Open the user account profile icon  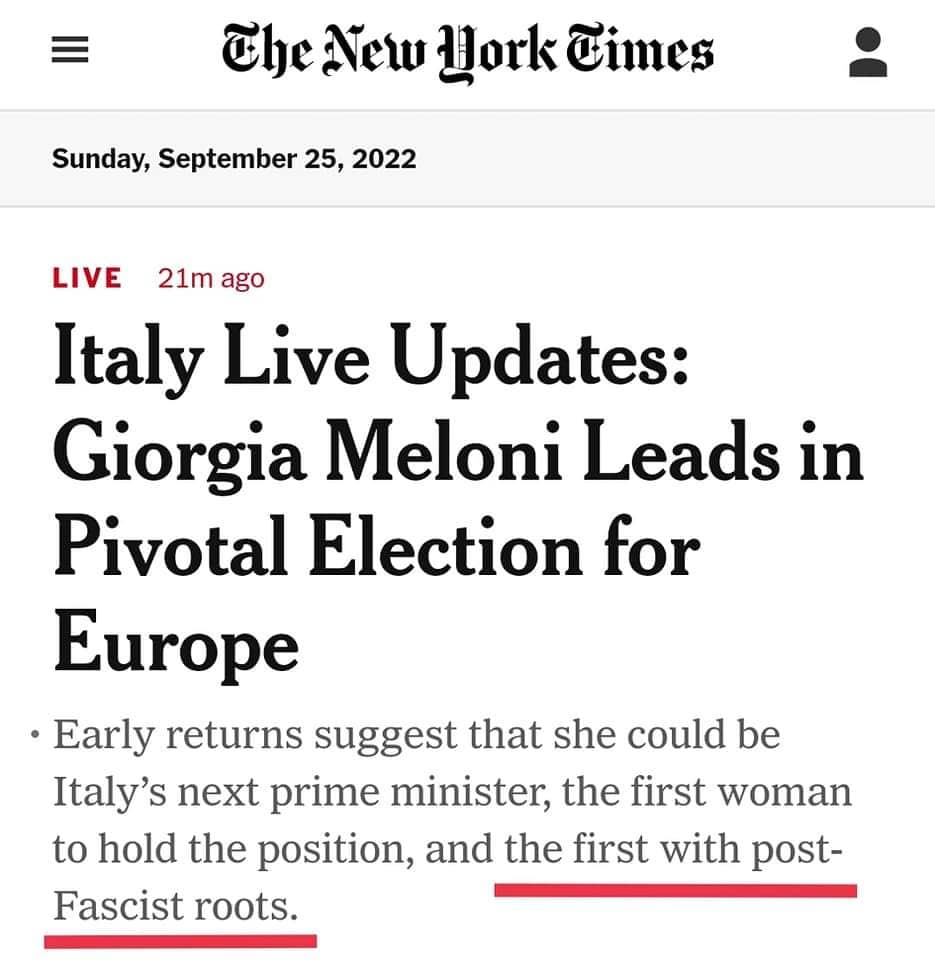pos(868,51)
